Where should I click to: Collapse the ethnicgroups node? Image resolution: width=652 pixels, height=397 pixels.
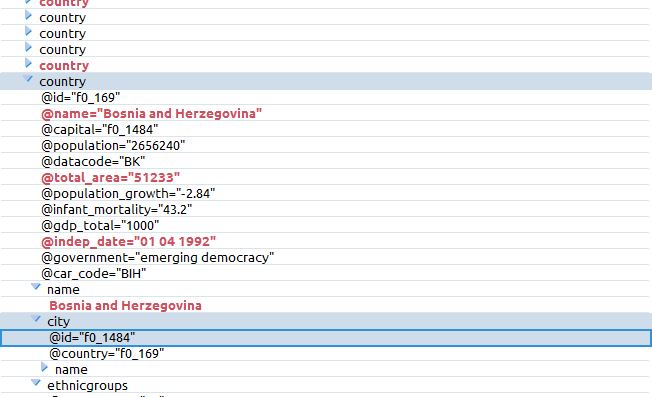[36, 383]
